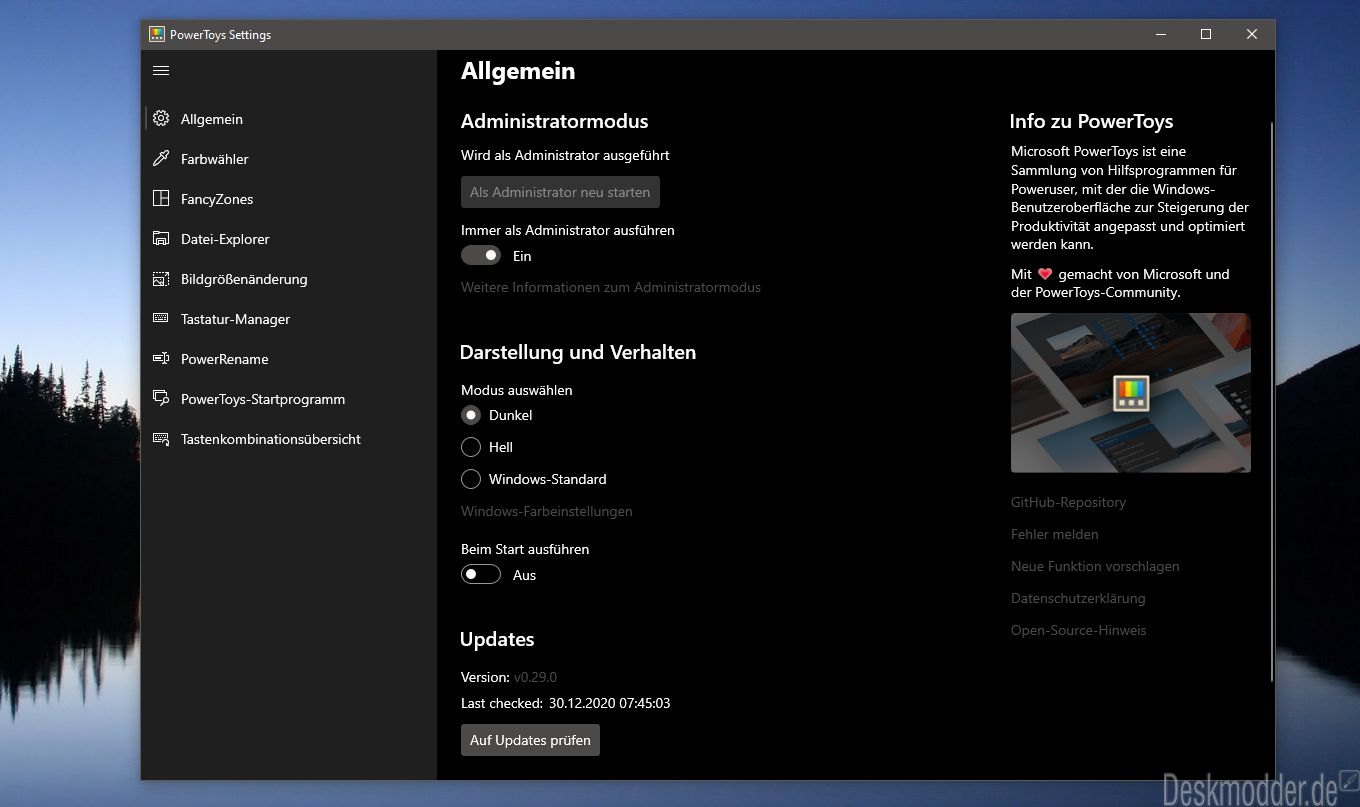Open Tastatur-Manager page
The image size is (1360, 807).
coord(289,319)
